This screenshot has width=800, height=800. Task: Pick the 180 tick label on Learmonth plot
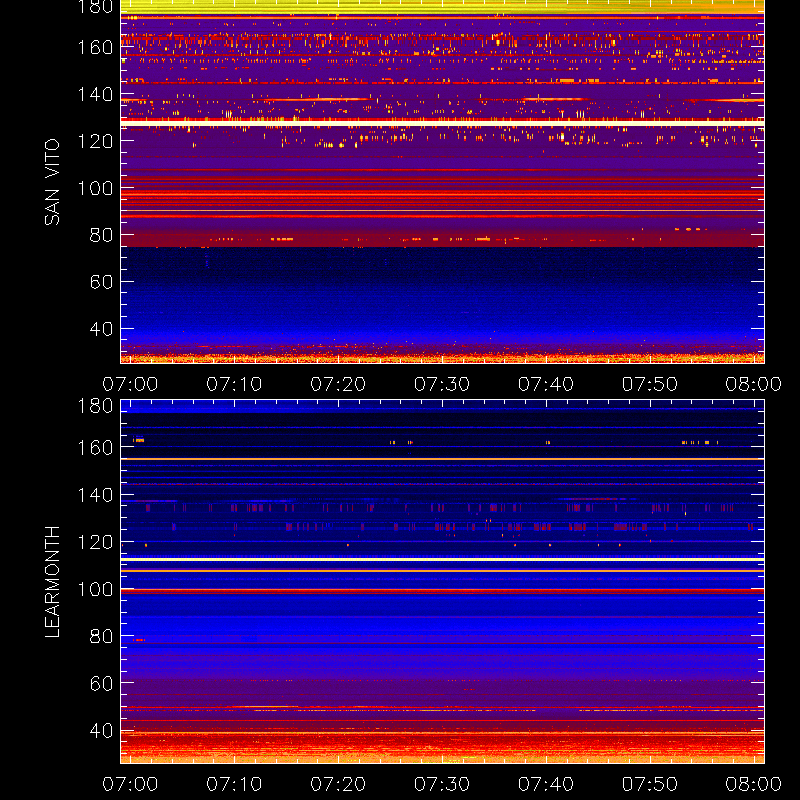tap(95, 406)
